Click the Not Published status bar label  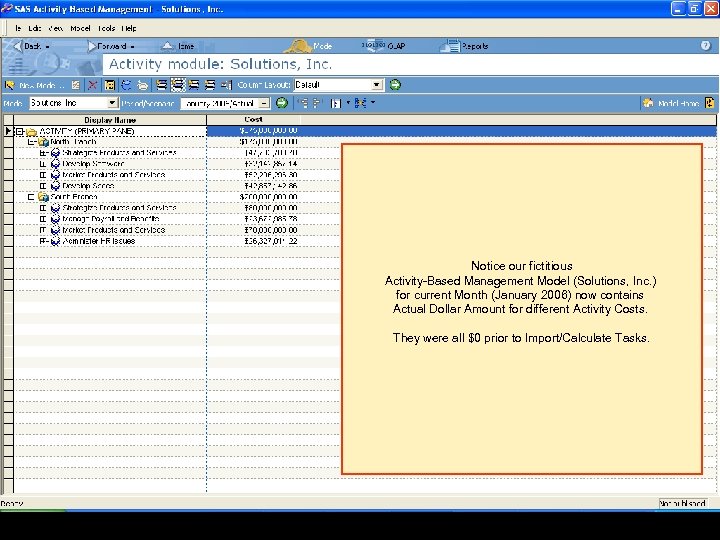click(682, 503)
